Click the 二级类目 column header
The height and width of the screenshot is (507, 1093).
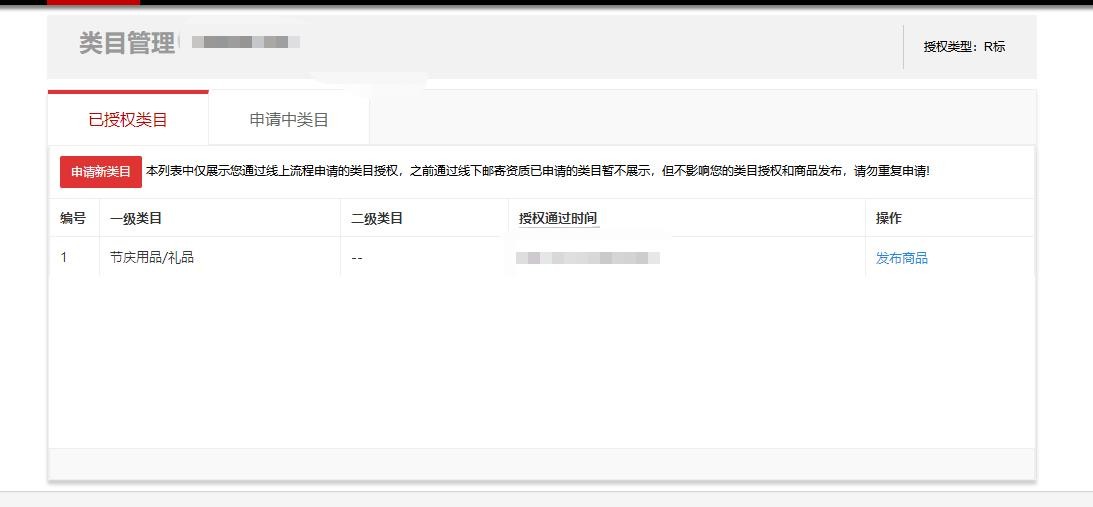pyautogui.click(x=376, y=218)
